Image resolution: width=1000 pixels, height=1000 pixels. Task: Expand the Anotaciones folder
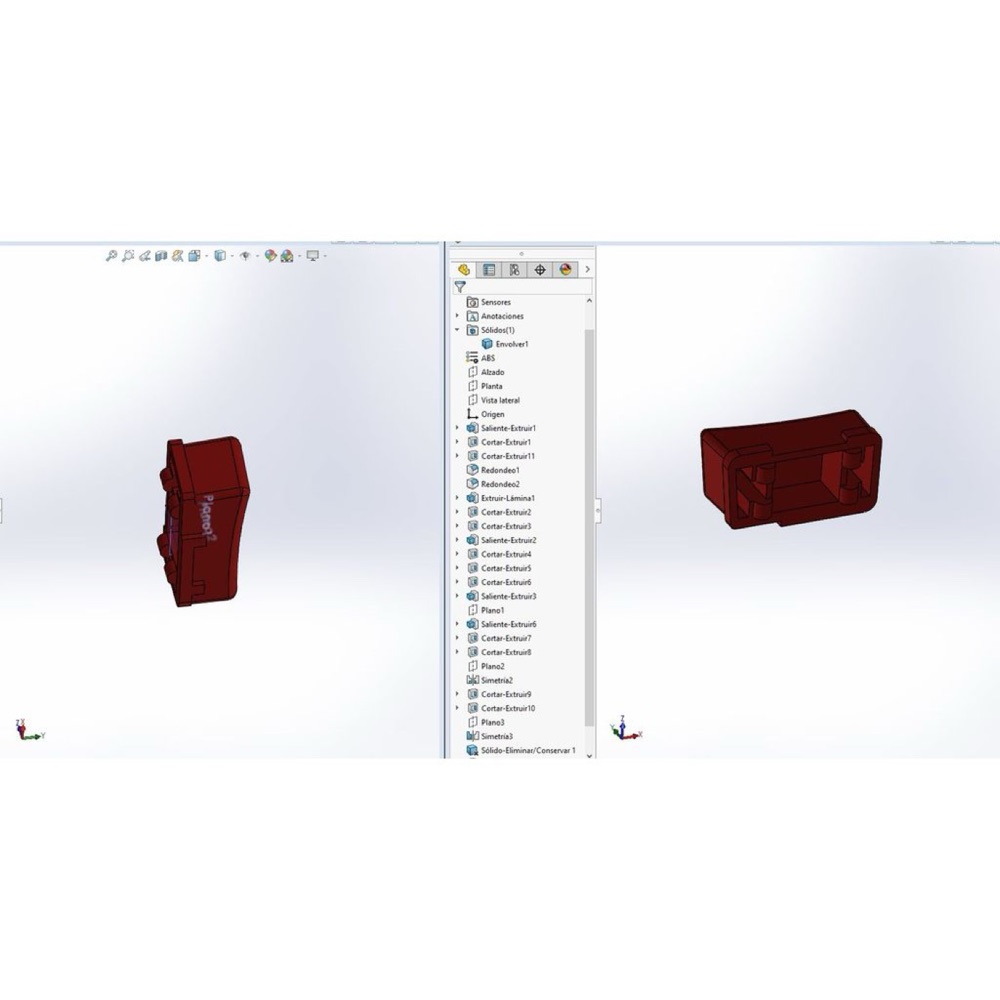click(457, 316)
